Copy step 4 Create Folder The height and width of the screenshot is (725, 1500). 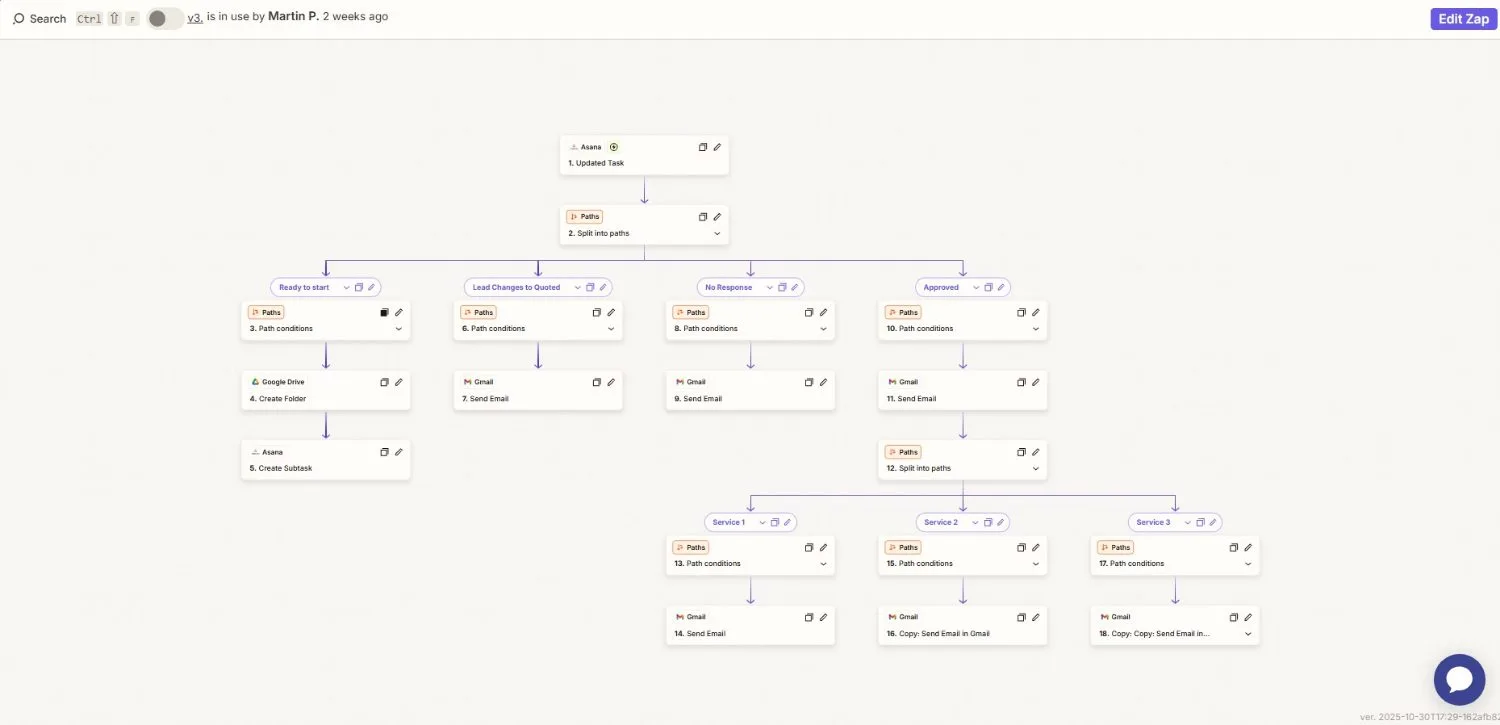(384, 382)
